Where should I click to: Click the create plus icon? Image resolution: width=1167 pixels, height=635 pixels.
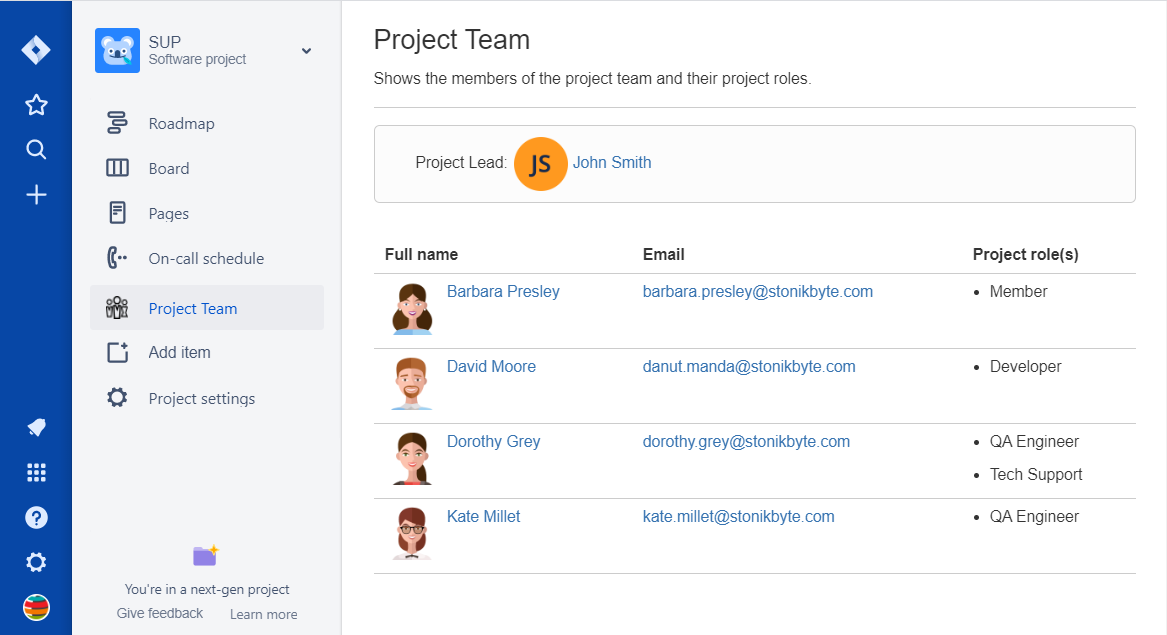click(36, 195)
